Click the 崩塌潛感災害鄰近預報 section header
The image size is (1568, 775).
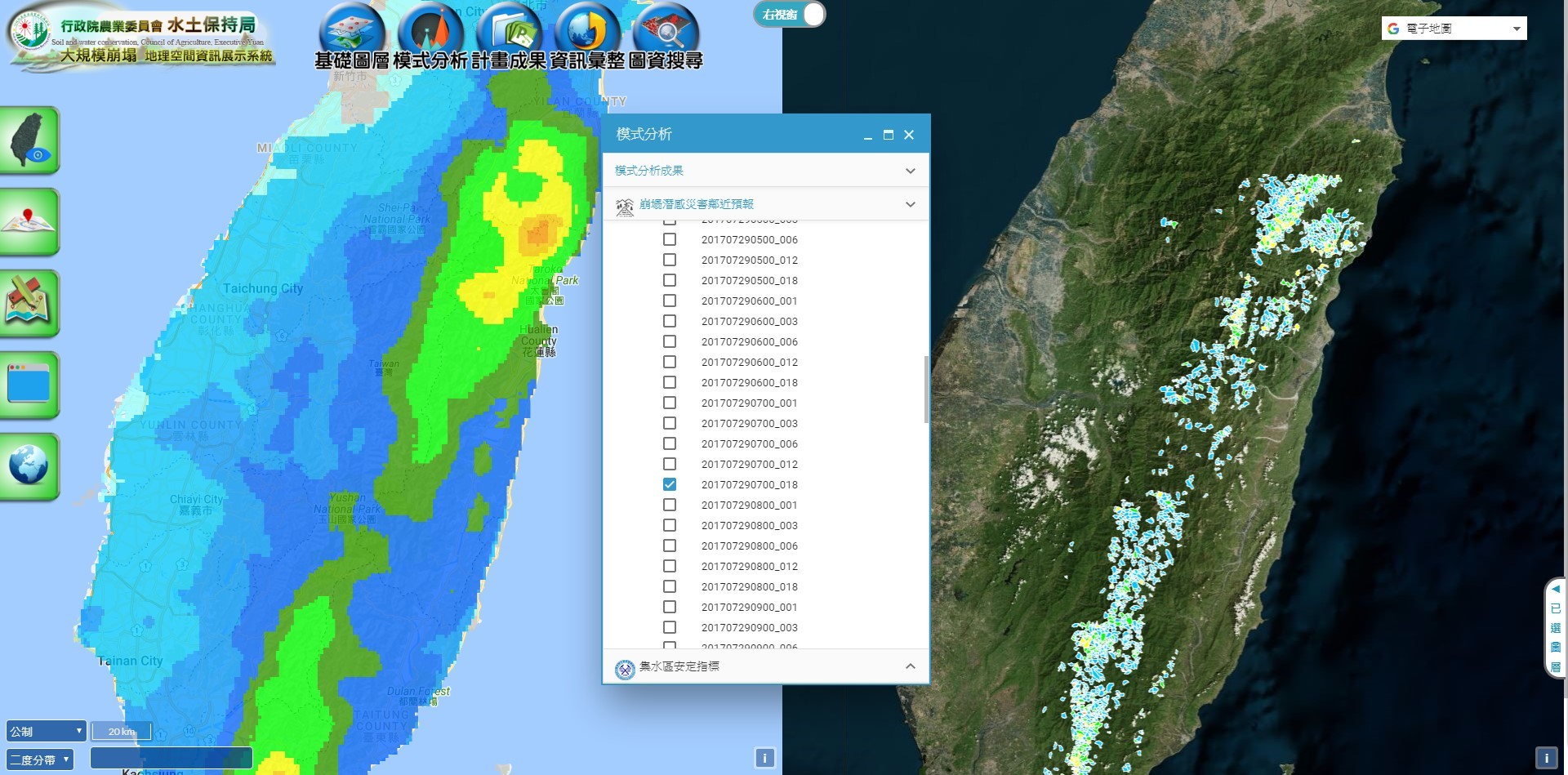766,204
